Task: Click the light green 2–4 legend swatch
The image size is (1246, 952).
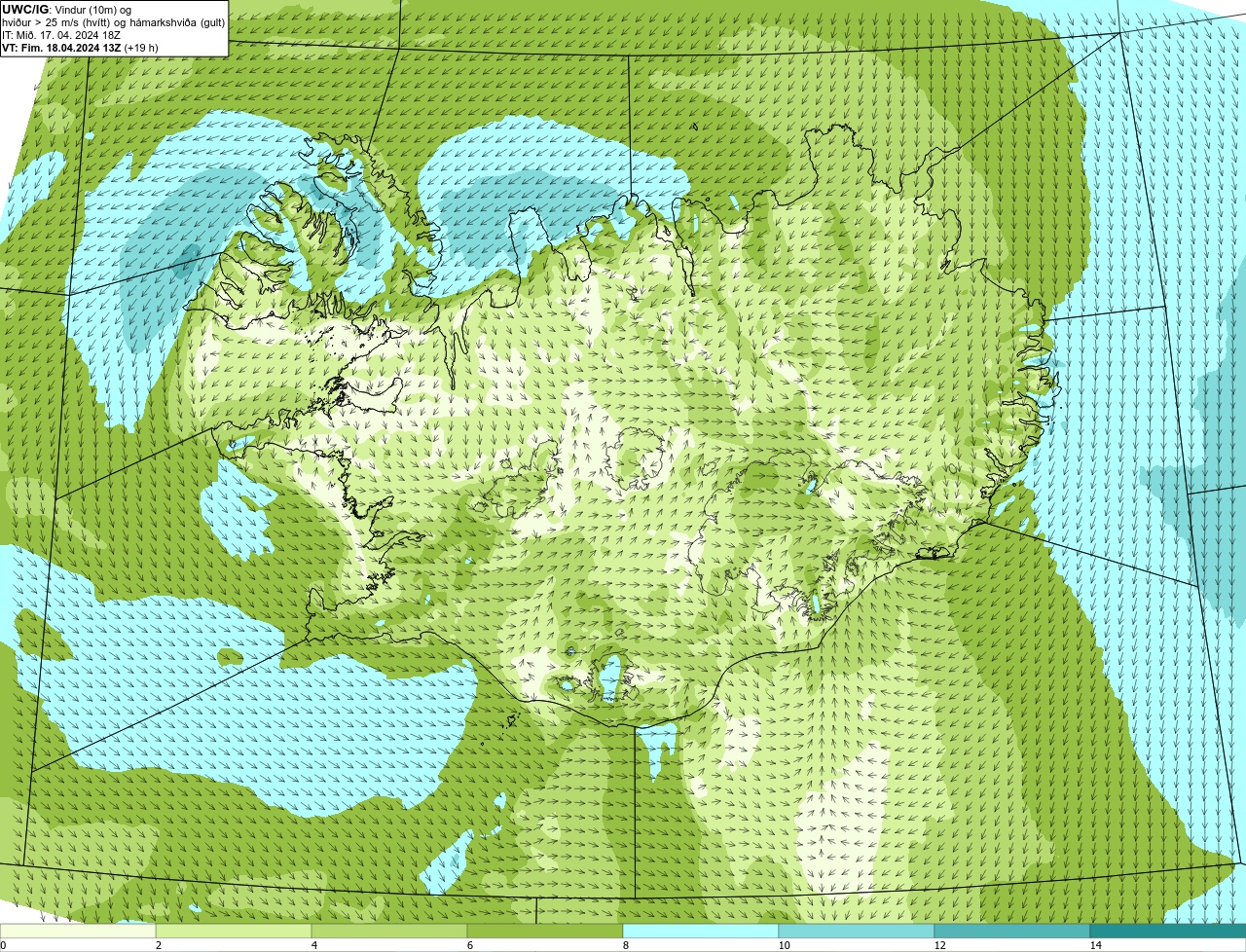Action: 234,931
